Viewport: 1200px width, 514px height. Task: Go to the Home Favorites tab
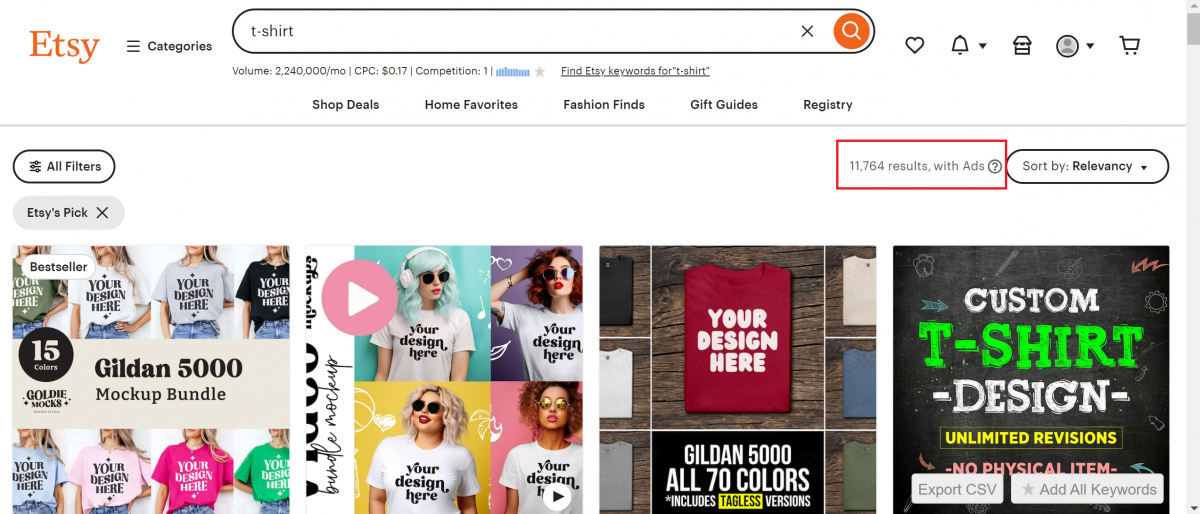[471, 104]
